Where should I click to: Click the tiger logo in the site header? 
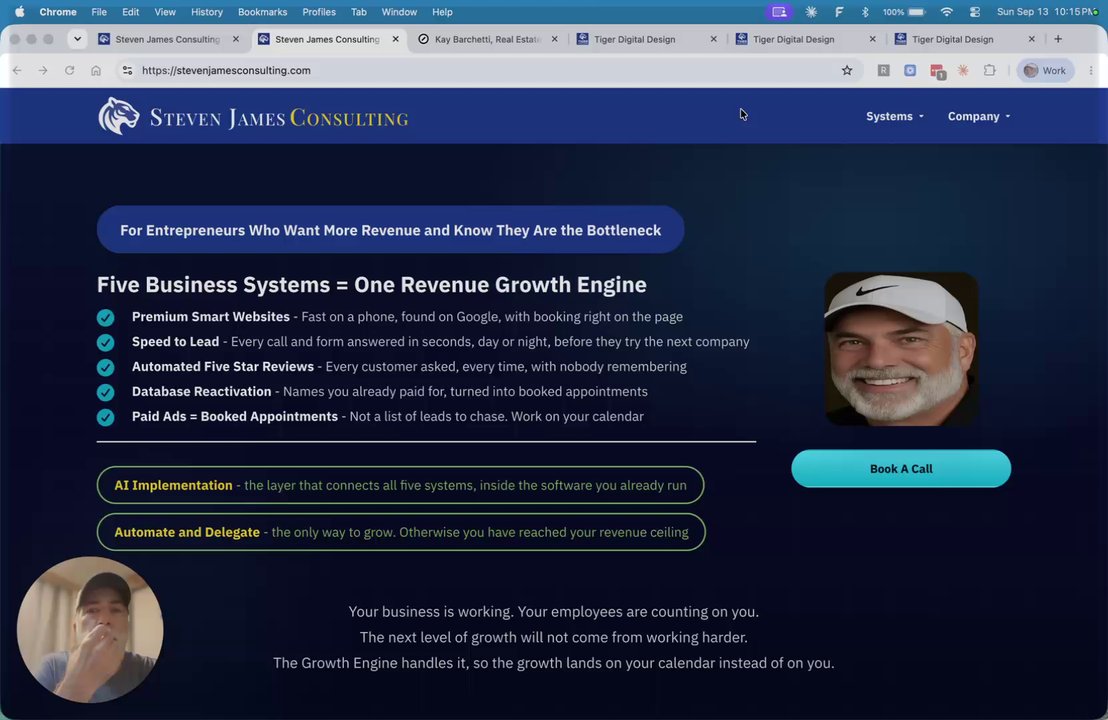tap(118, 116)
